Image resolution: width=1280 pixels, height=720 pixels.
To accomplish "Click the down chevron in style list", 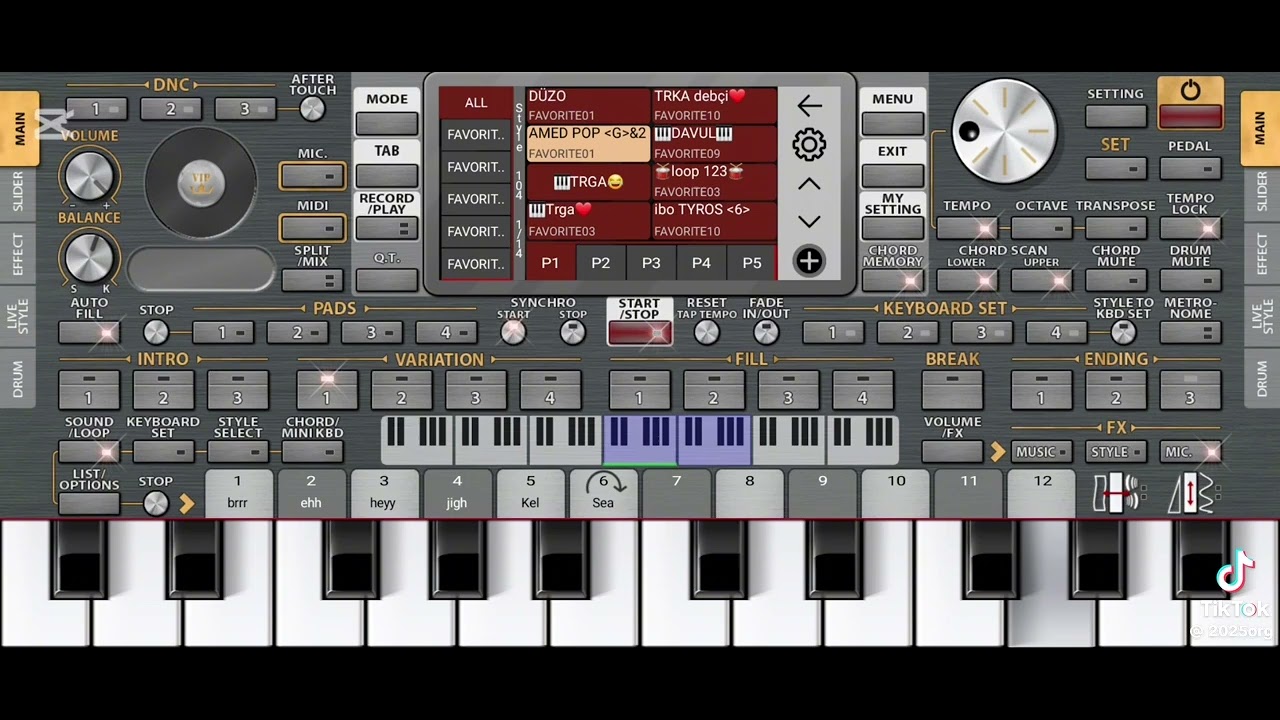I will (809, 222).
